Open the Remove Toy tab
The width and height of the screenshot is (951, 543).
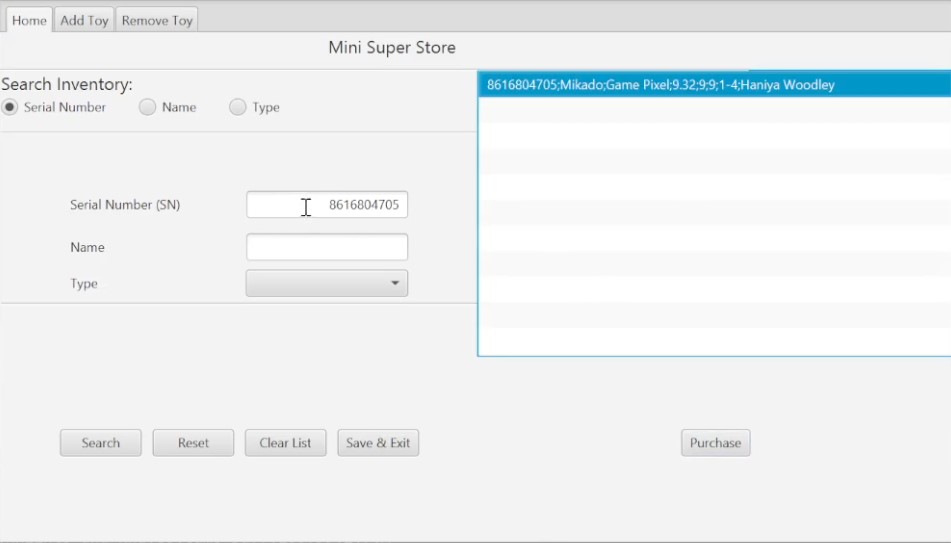(157, 20)
